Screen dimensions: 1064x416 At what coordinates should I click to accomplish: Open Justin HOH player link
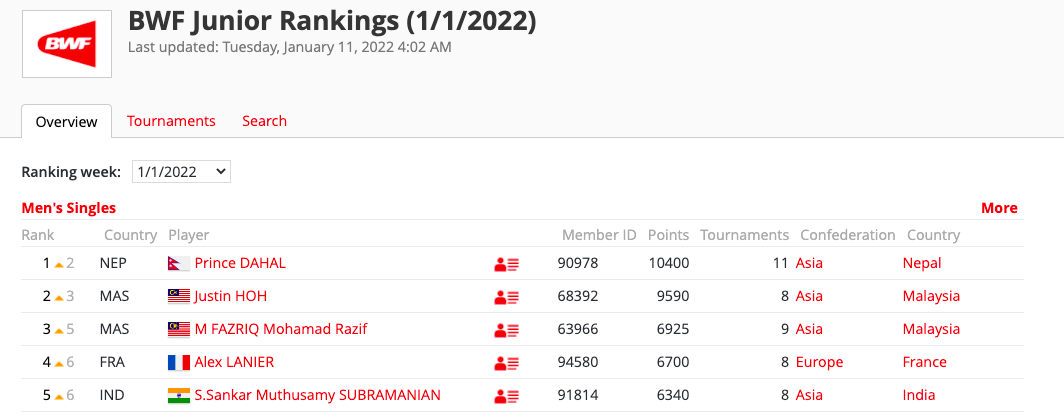point(231,296)
